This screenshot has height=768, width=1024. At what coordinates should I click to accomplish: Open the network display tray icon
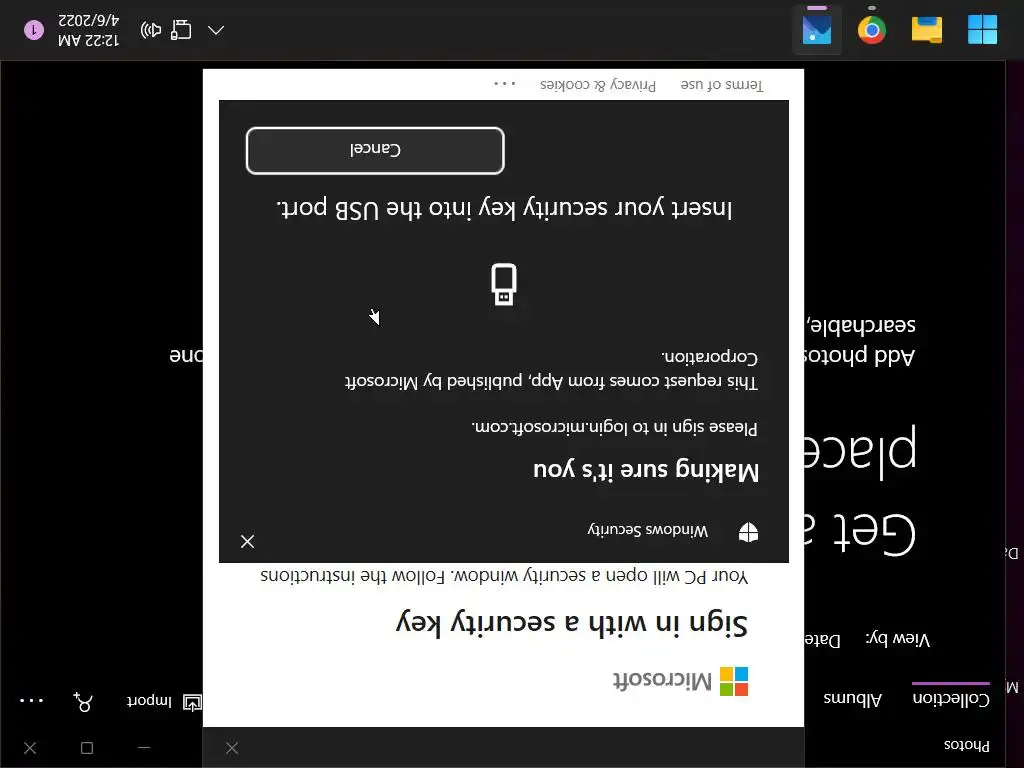(x=181, y=30)
